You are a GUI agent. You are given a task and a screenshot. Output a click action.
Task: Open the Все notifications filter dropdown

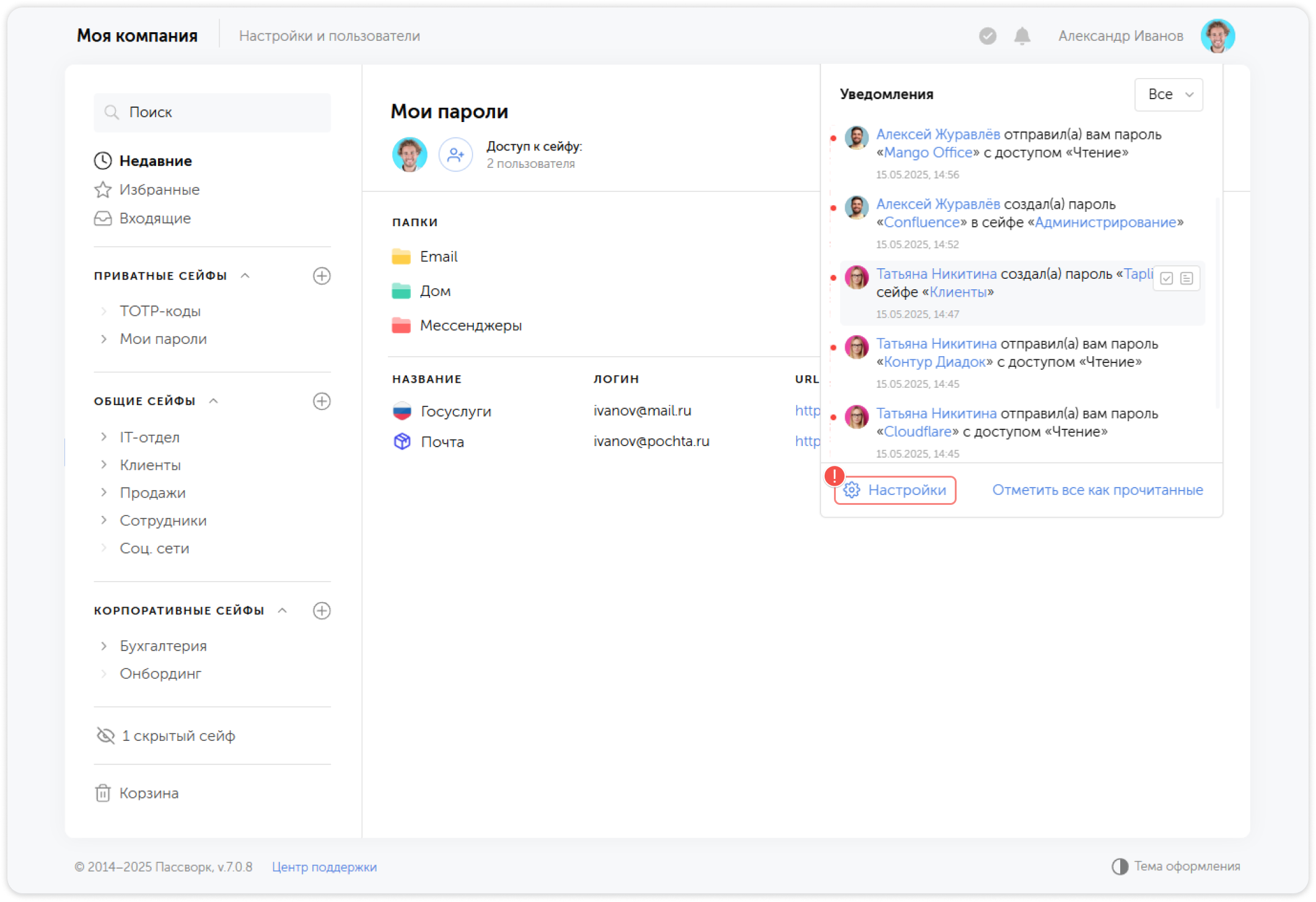click(1169, 94)
